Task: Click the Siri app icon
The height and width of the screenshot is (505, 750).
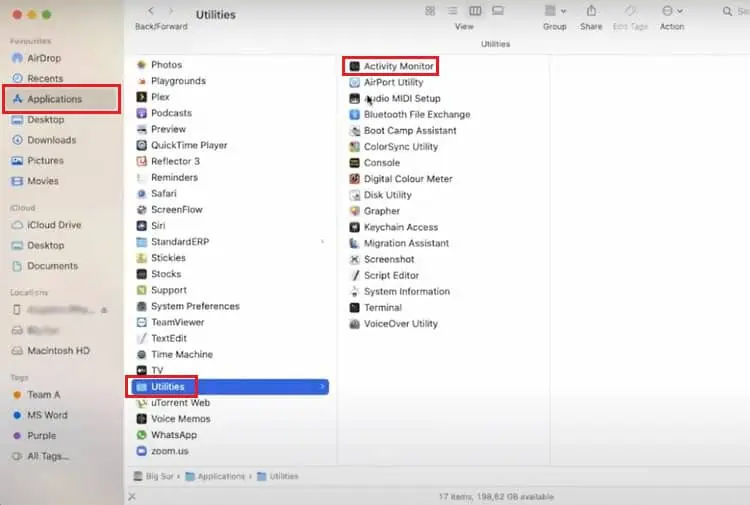Action: 142,225
